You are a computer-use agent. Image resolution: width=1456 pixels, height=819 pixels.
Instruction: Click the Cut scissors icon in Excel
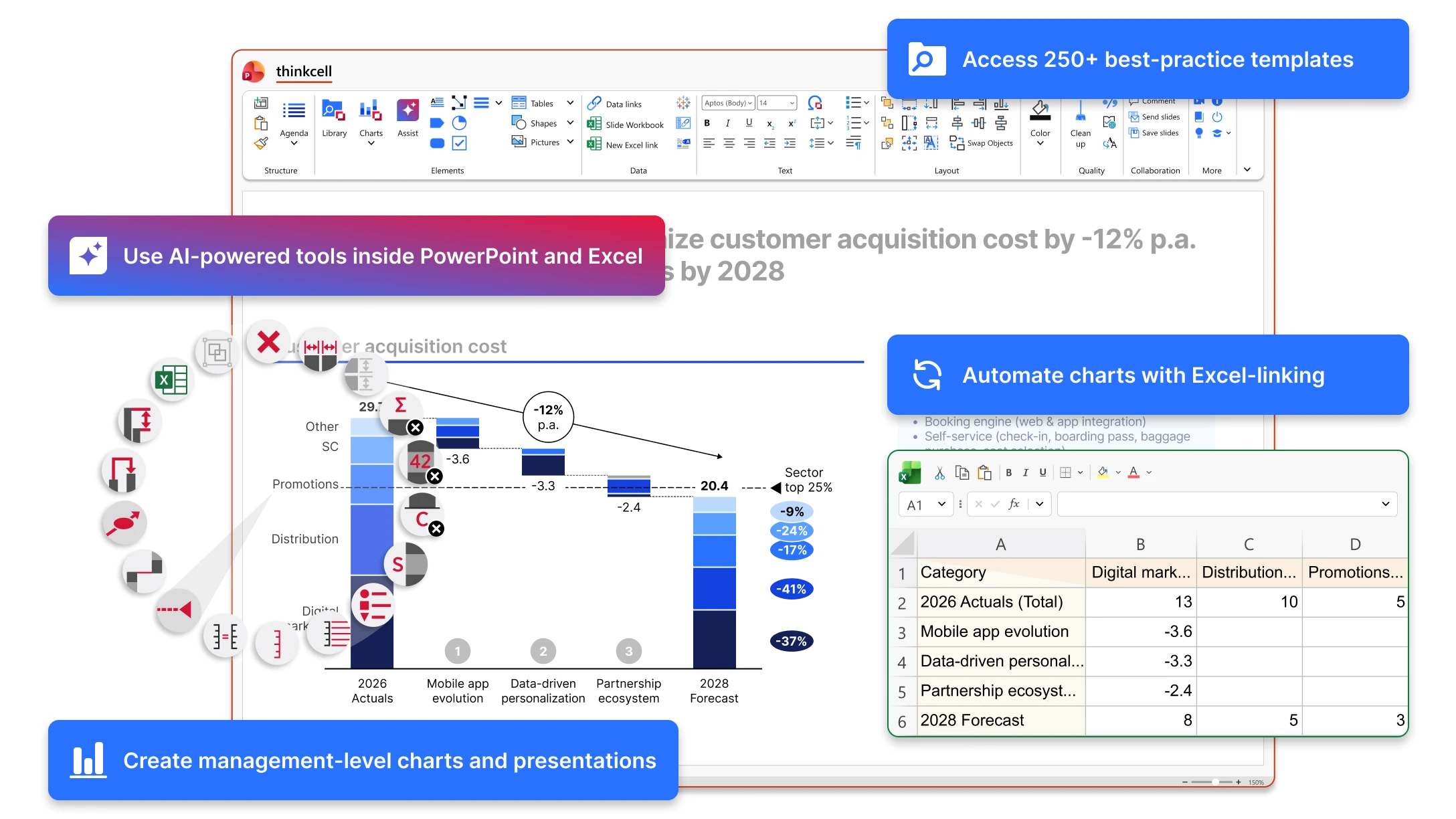(939, 473)
